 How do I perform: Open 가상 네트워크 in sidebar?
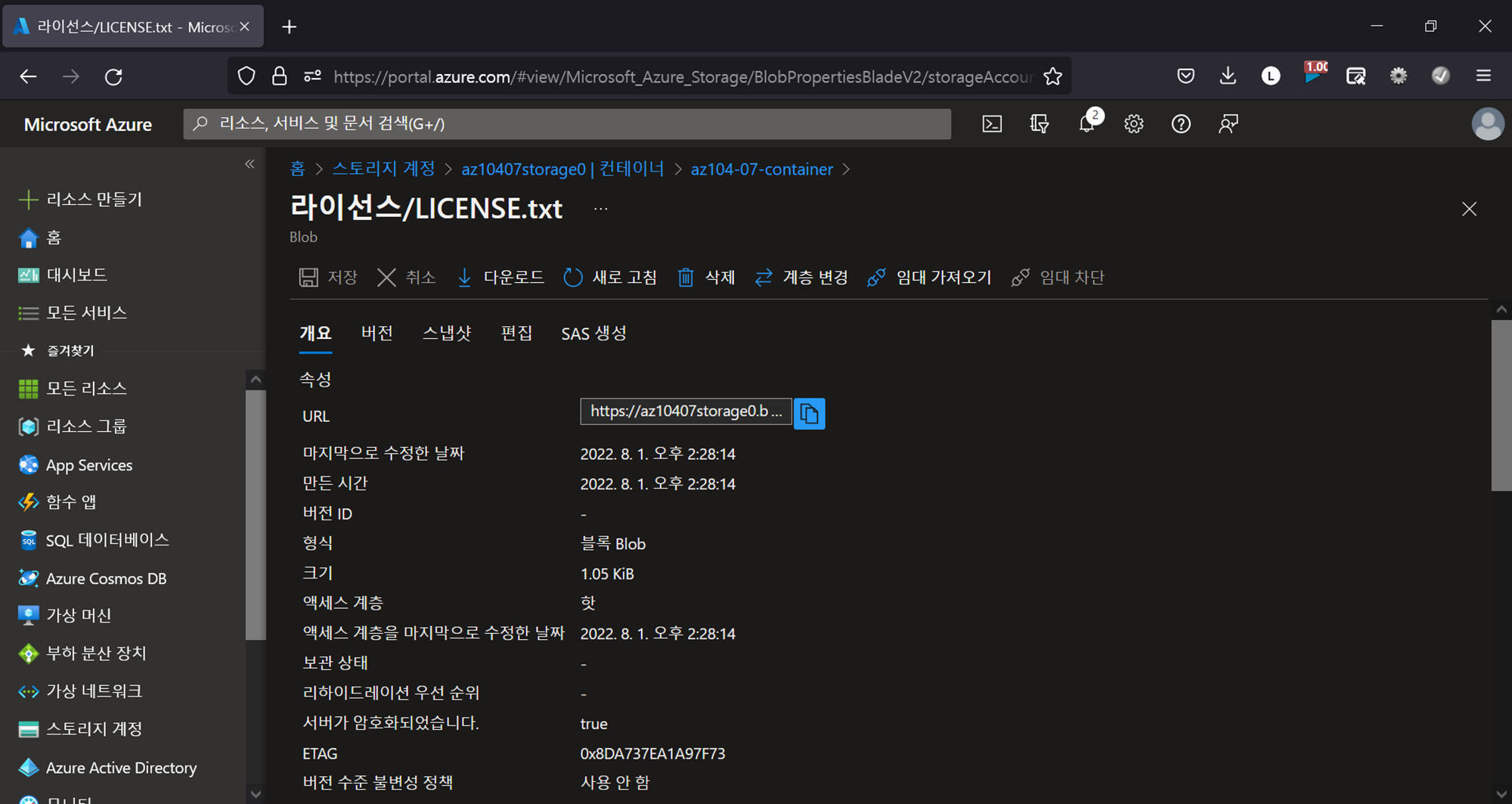[80, 691]
